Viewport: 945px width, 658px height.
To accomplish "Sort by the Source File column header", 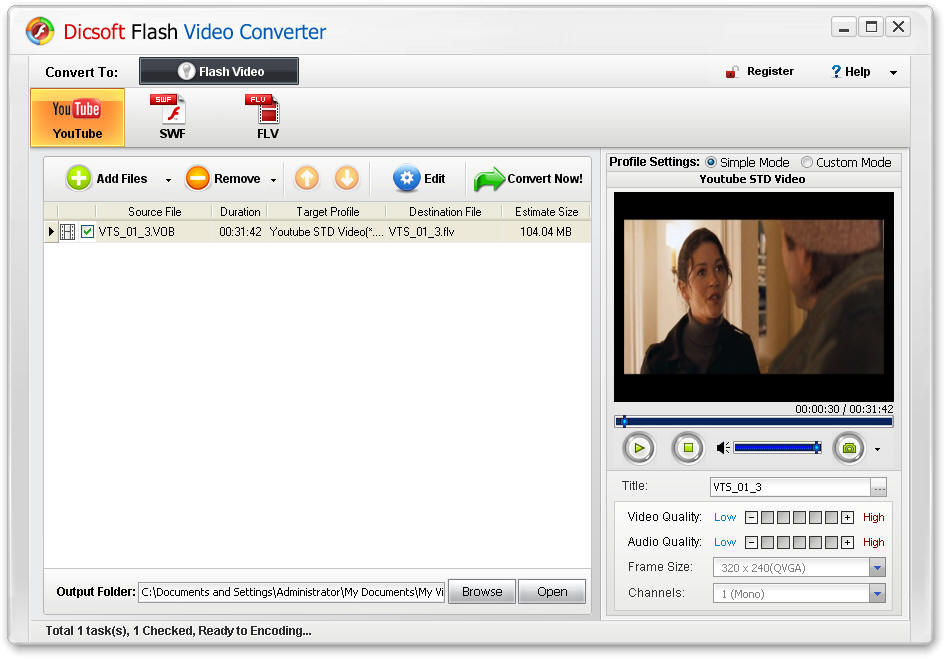I will click(x=154, y=212).
